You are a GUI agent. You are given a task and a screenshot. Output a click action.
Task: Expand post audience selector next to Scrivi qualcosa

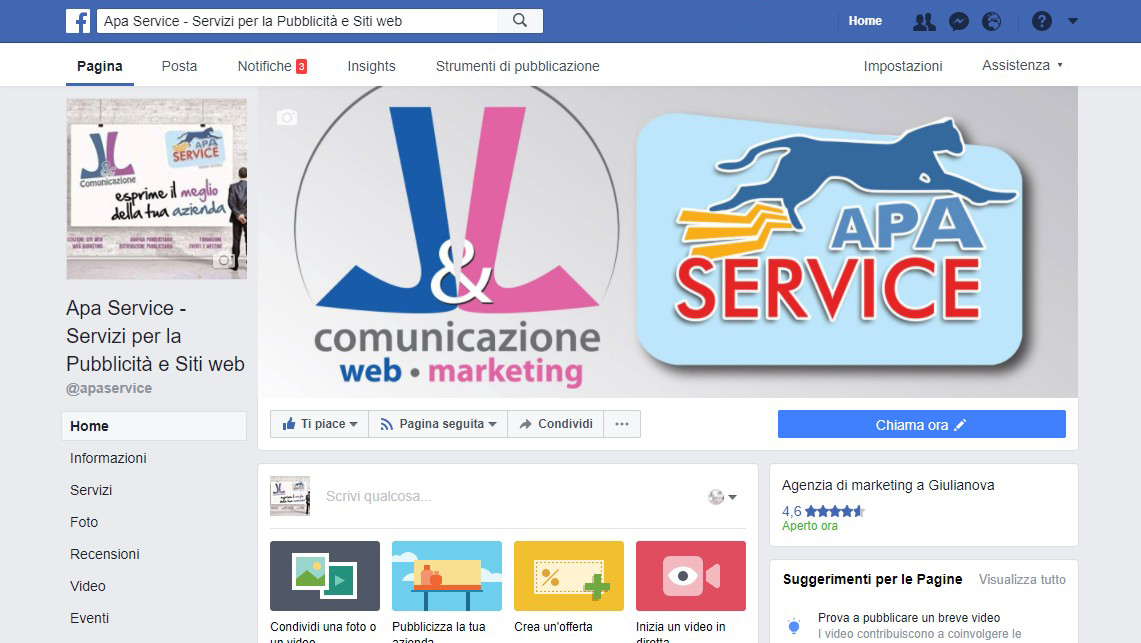tap(722, 497)
